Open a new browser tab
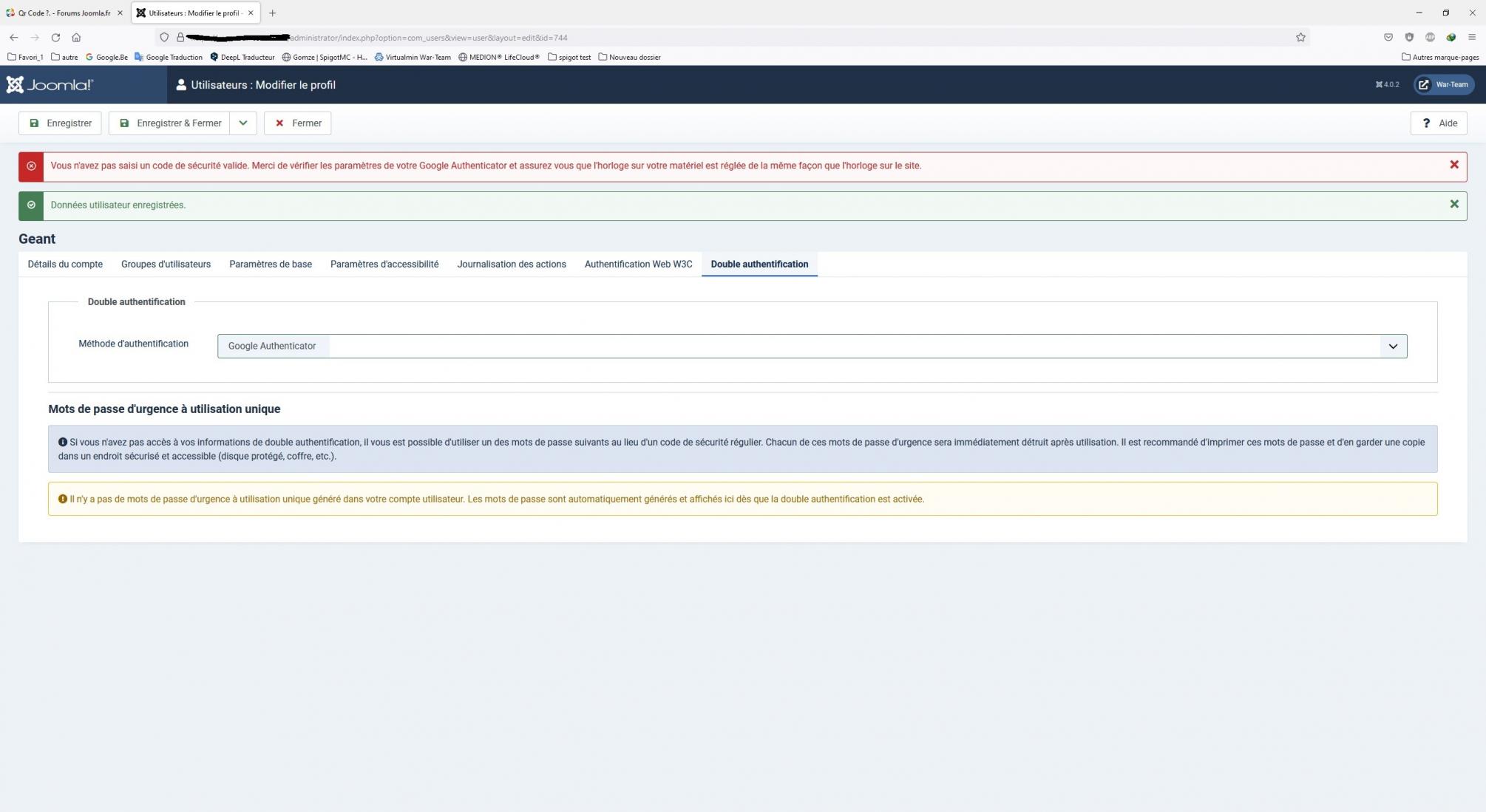This screenshot has height=812, width=1486. coord(272,13)
